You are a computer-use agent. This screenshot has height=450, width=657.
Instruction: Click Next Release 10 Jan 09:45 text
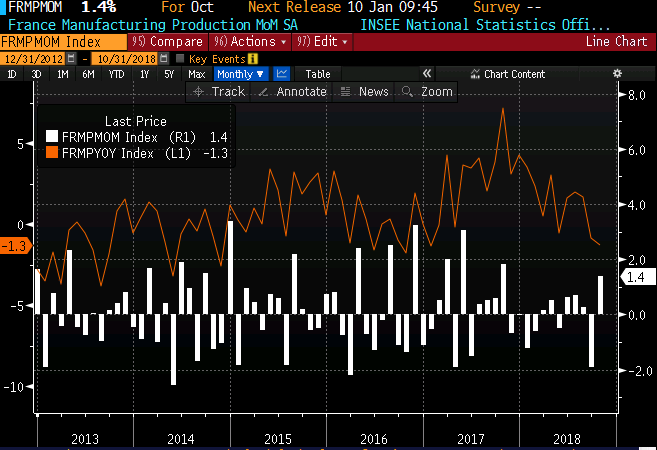[343, 7]
